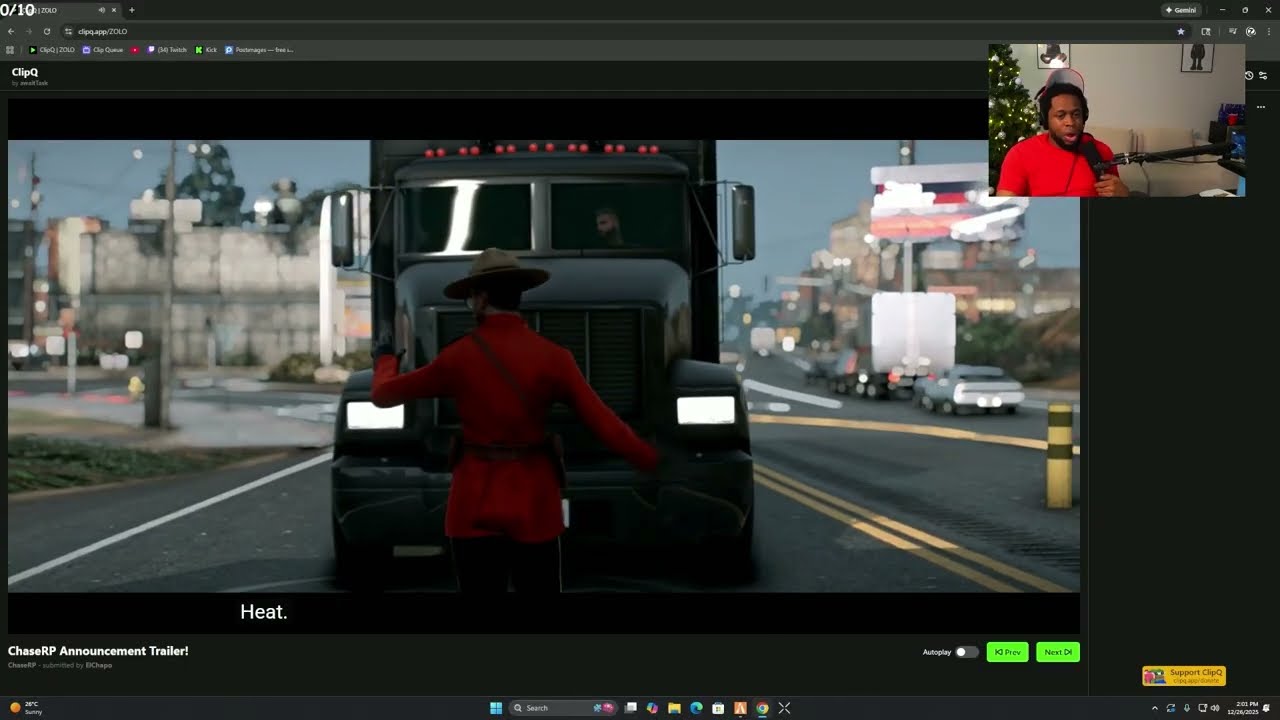Open the (34) Twitch bookmark
The width and height of the screenshot is (1280, 720).
167,50
